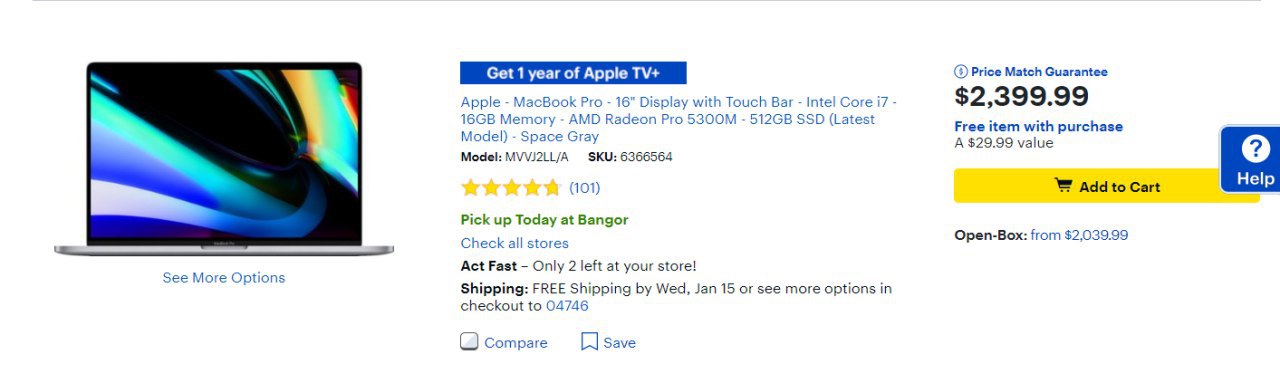Click the Price Match Guarantee dollar icon

tap(961, 72)
